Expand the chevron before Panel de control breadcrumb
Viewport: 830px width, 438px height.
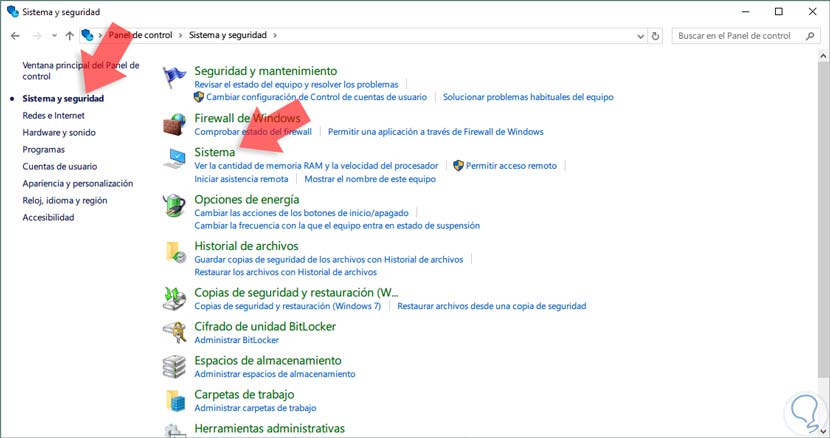(100, 35)
